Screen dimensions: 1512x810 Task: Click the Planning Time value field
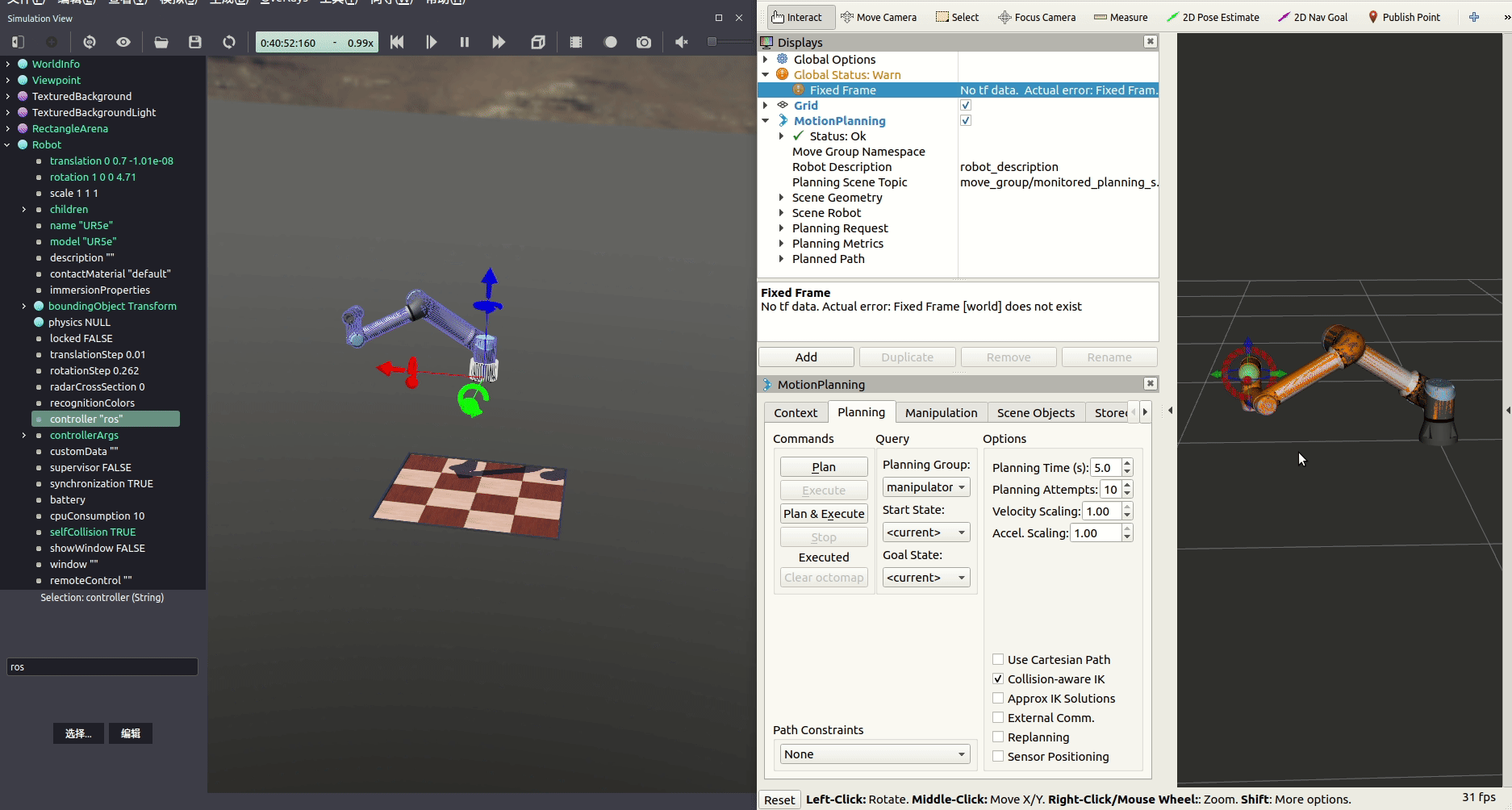(1105, 467)
